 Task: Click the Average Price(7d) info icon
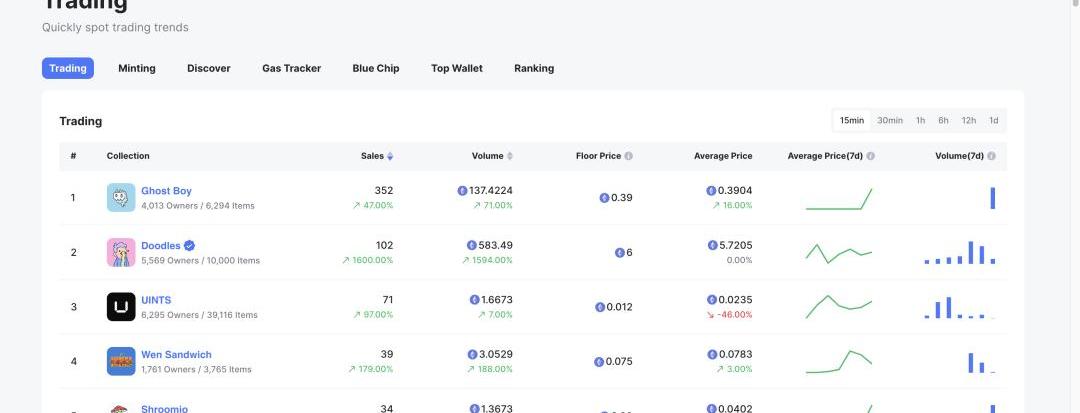point(871,156)
